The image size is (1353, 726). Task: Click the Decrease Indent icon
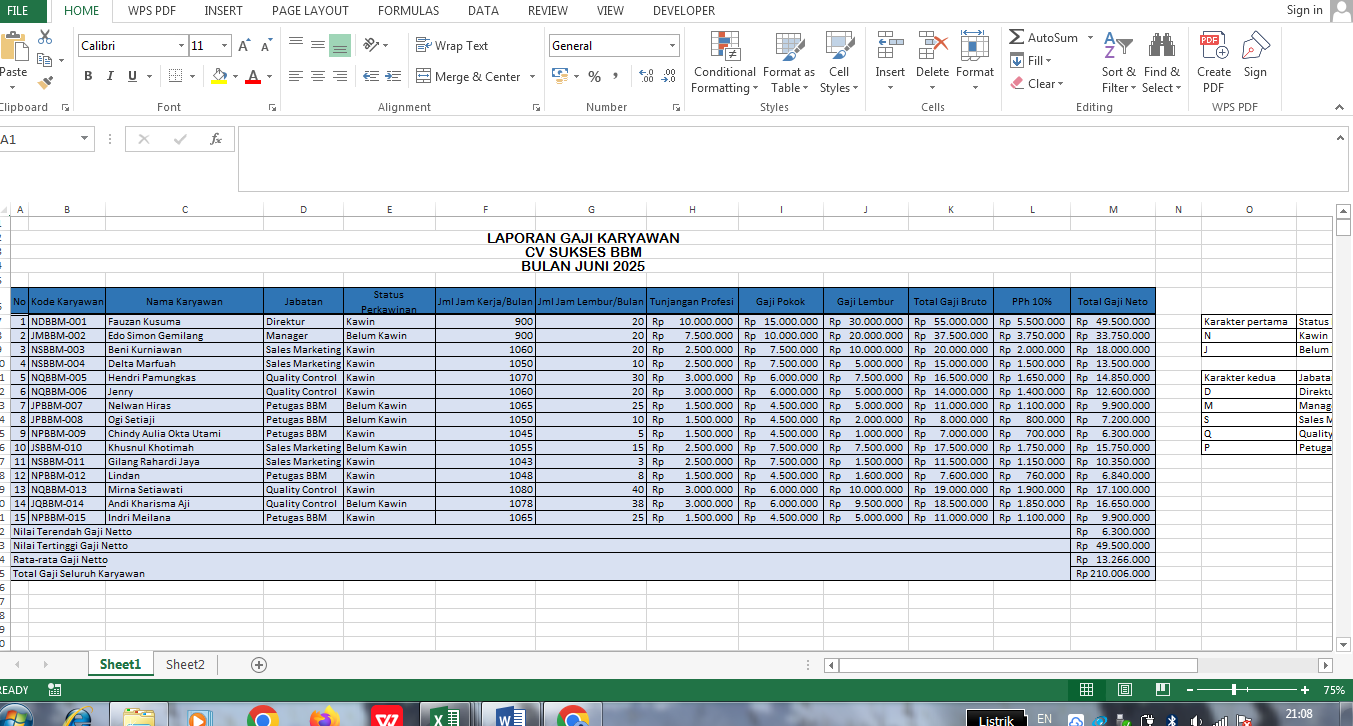[x=370, y=76]
